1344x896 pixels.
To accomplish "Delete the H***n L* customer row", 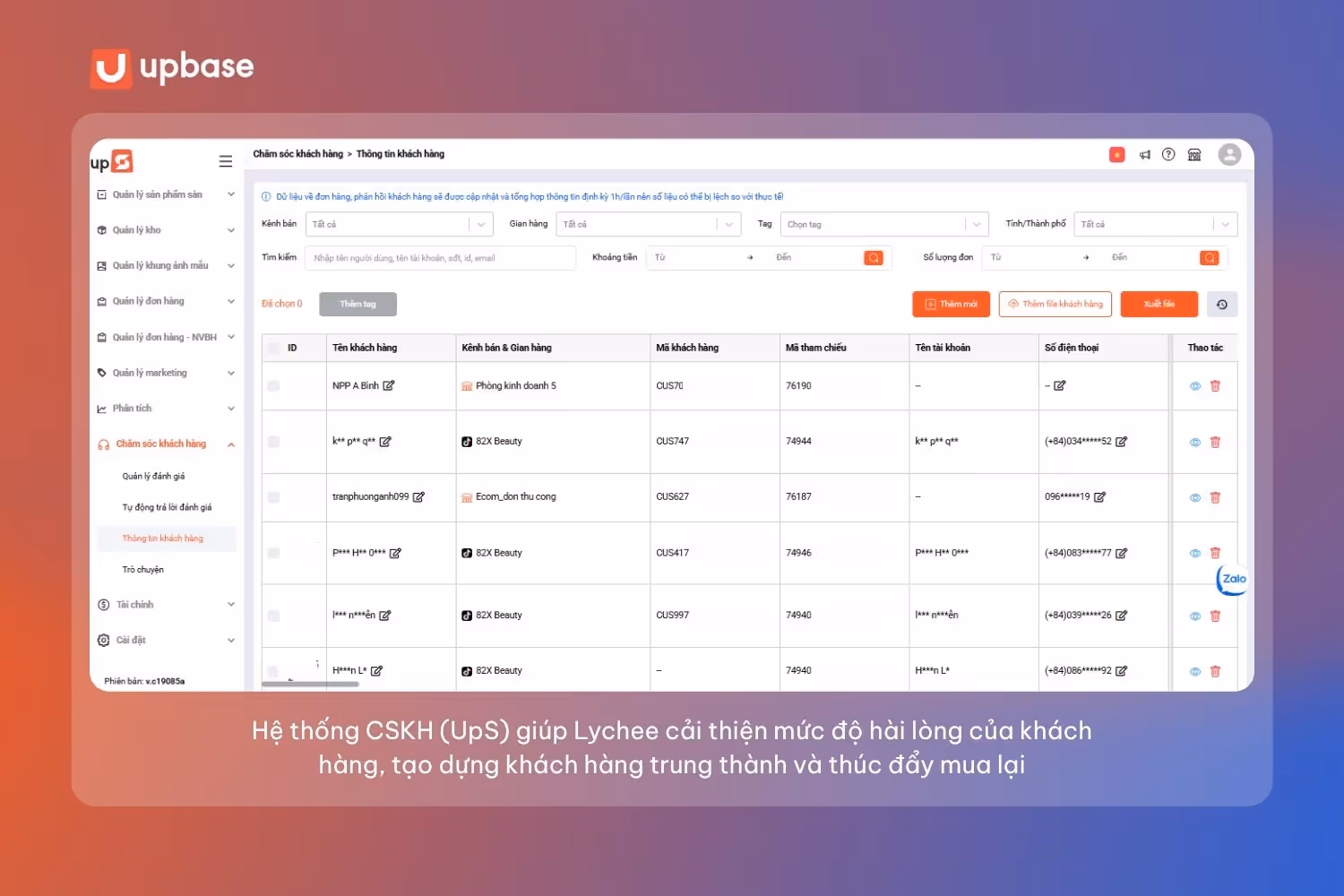I will click(1216, 671).
